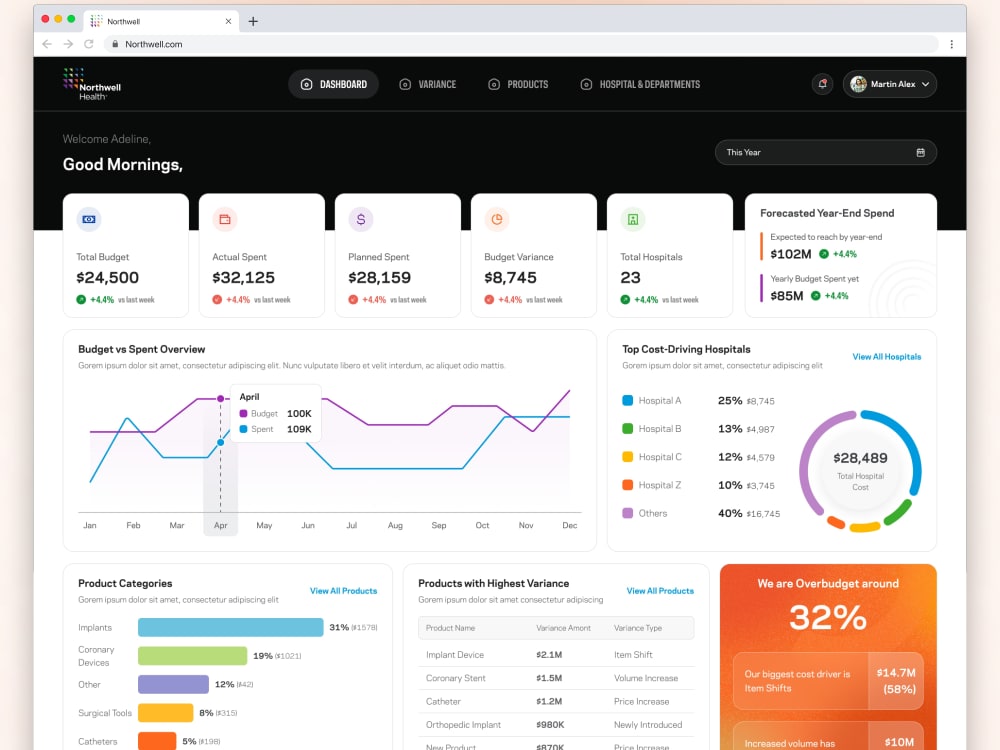The width and height of the screenshot is (1000, 750).
Task: Open the This Year date range selector
Action: click(826, 152)
